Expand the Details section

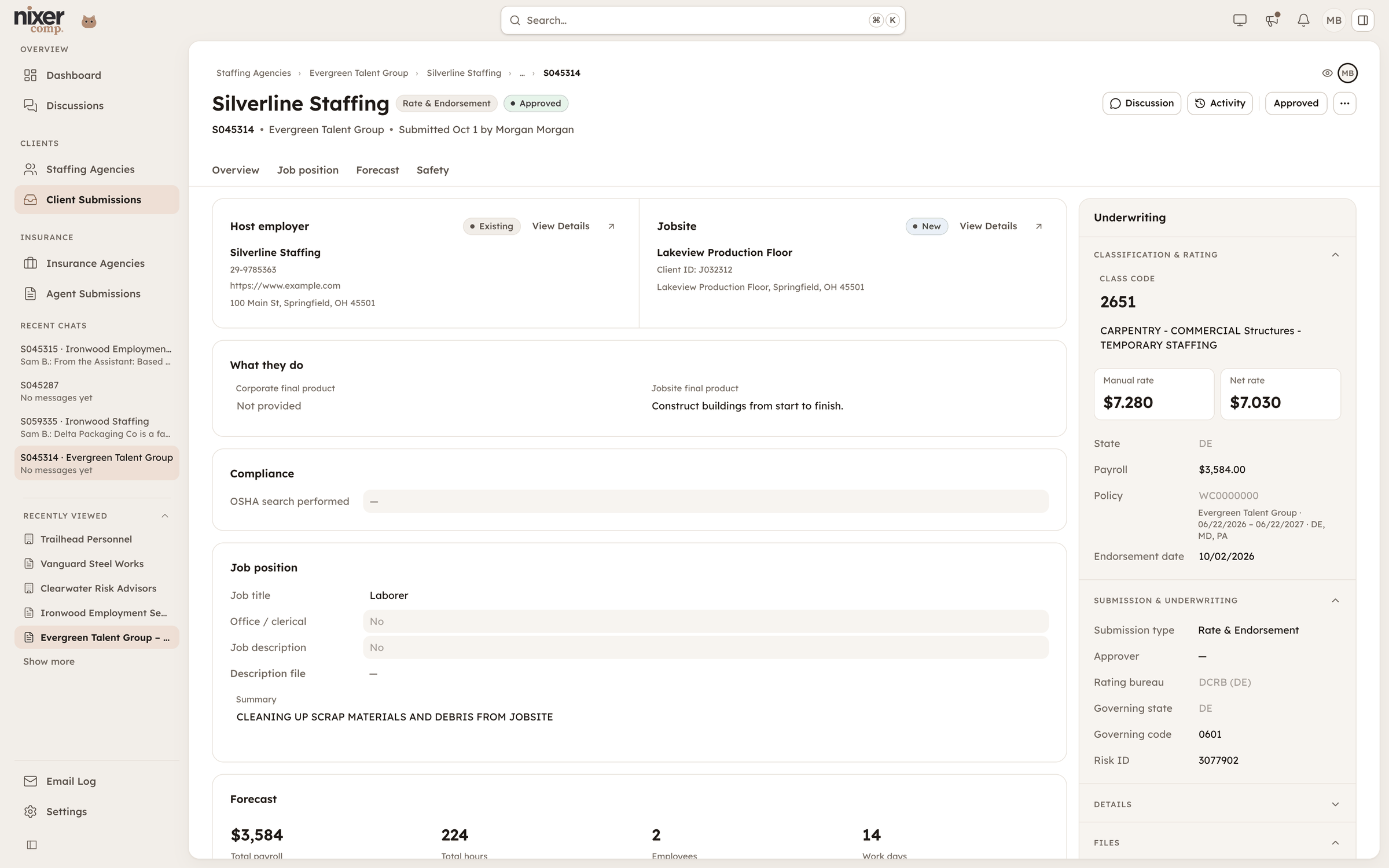[1335, 804]
